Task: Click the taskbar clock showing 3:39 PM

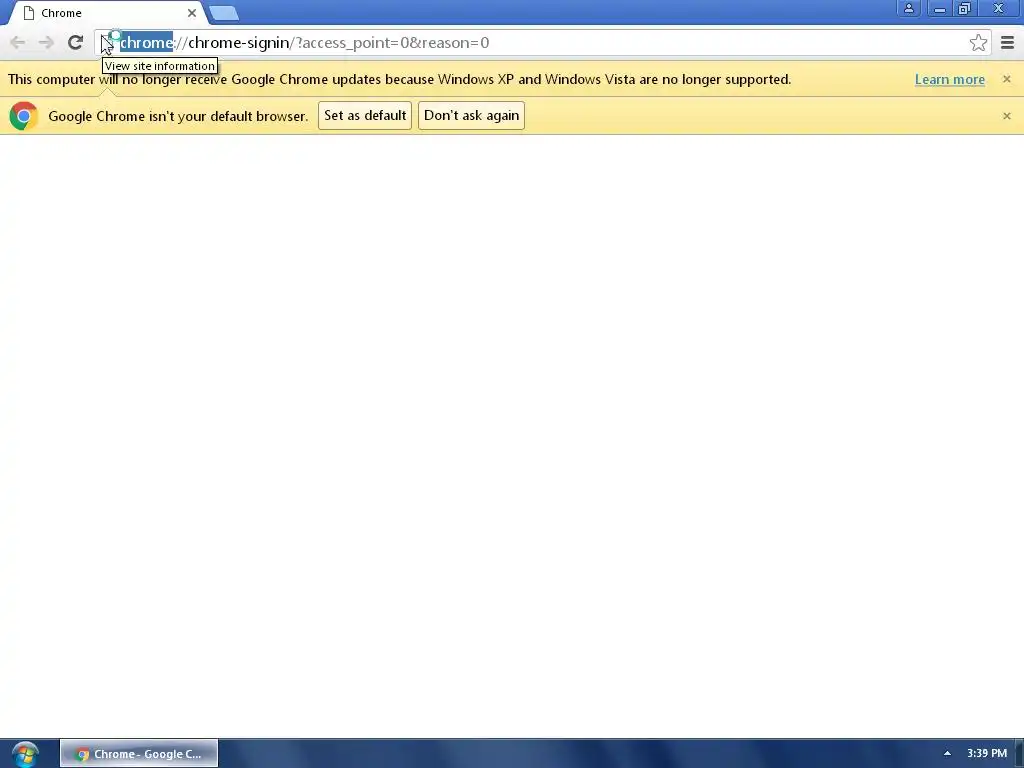Action: [987, 754]
